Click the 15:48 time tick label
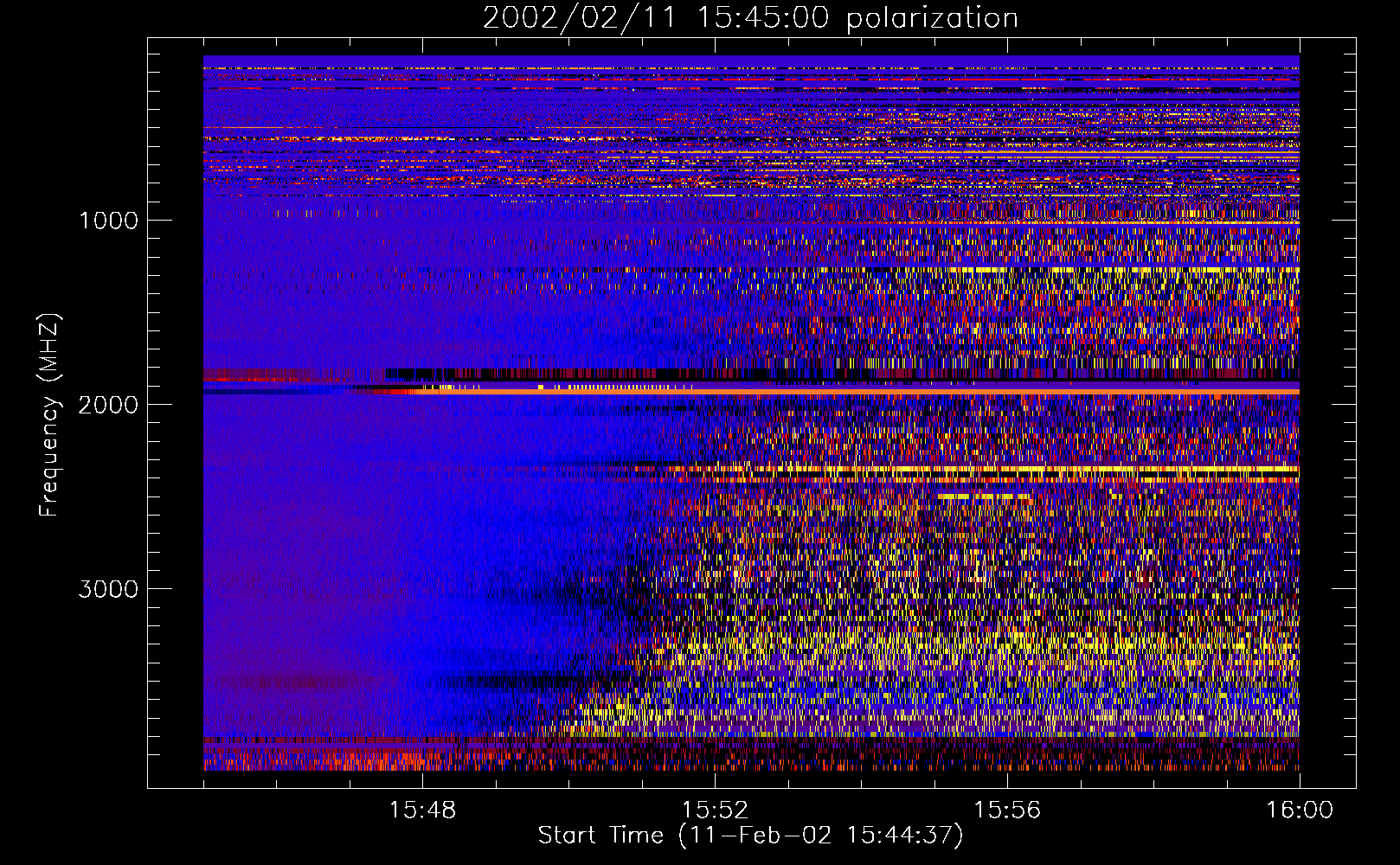The height and width of the screenshot is (865, 1400). 422,811
